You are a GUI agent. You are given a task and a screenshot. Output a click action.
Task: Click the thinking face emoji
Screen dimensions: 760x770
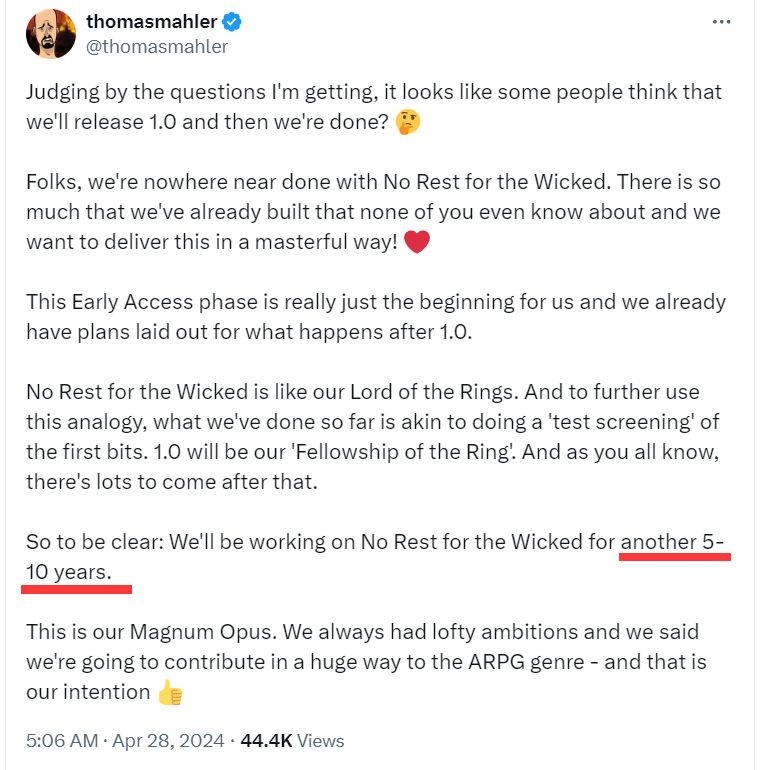click(x=408, y=123)
